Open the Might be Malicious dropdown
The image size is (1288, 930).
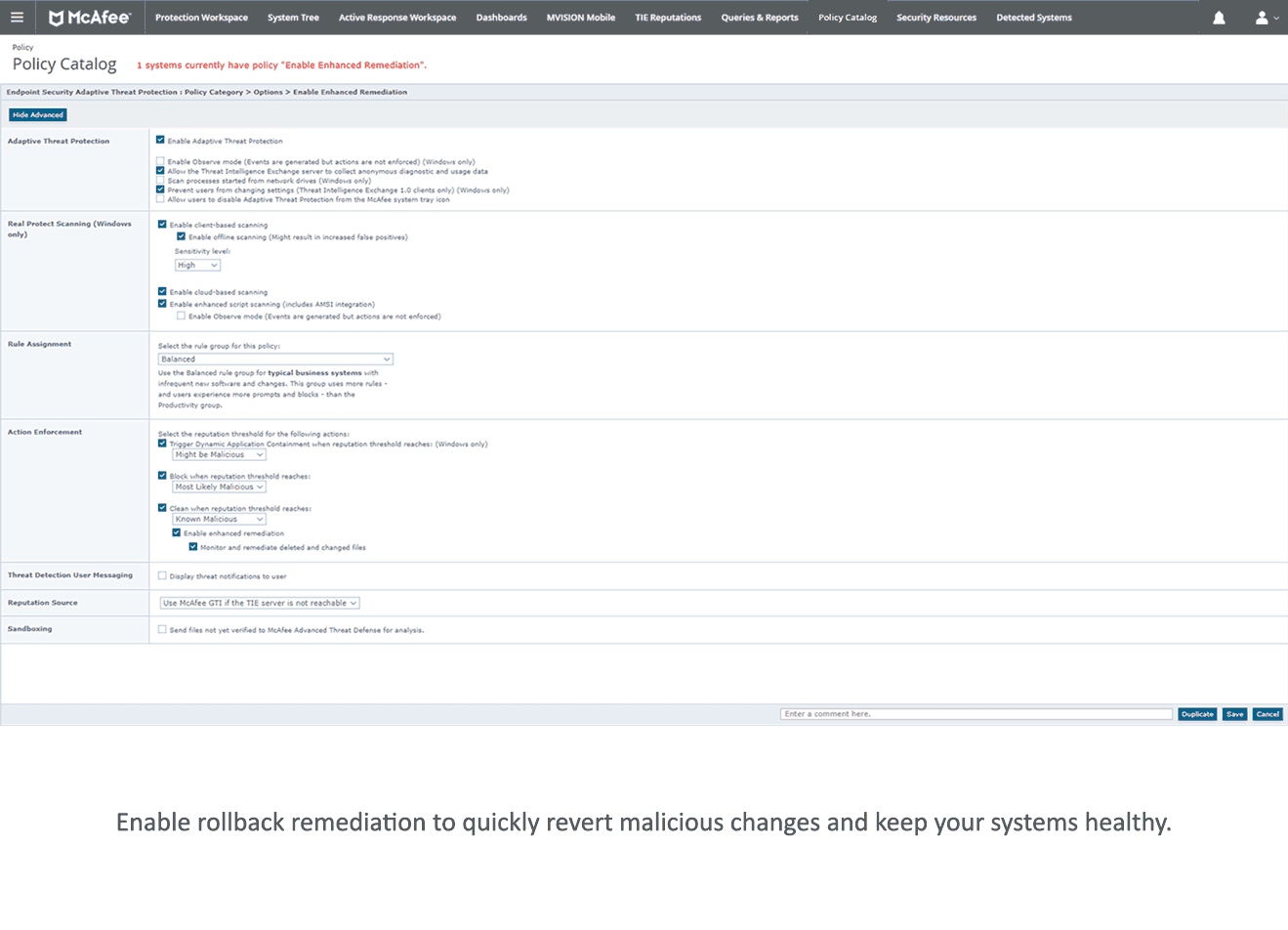(x=219, y=454)
